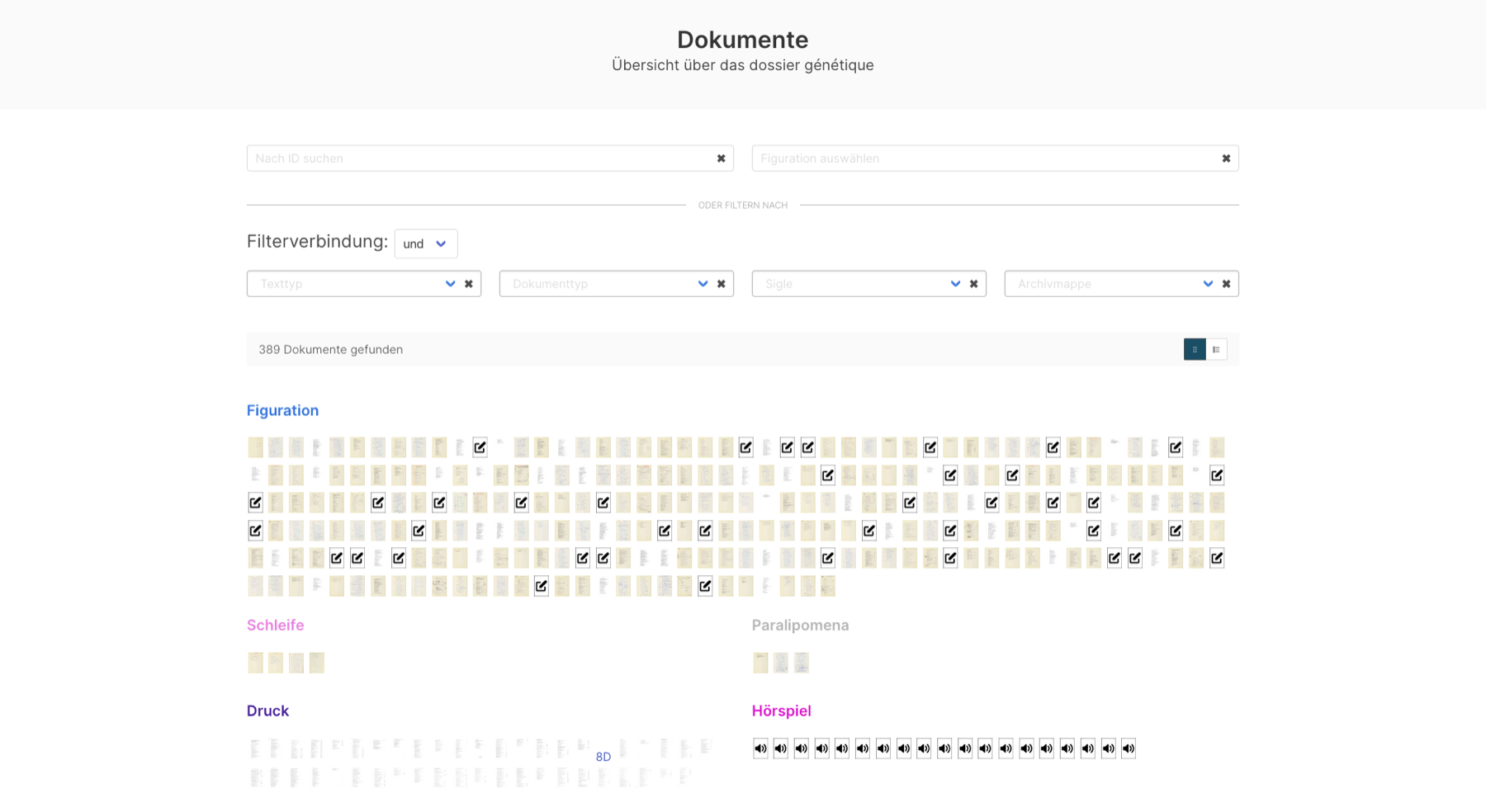Open the Filterverbindung 'und' dropdown

point(426,243)
